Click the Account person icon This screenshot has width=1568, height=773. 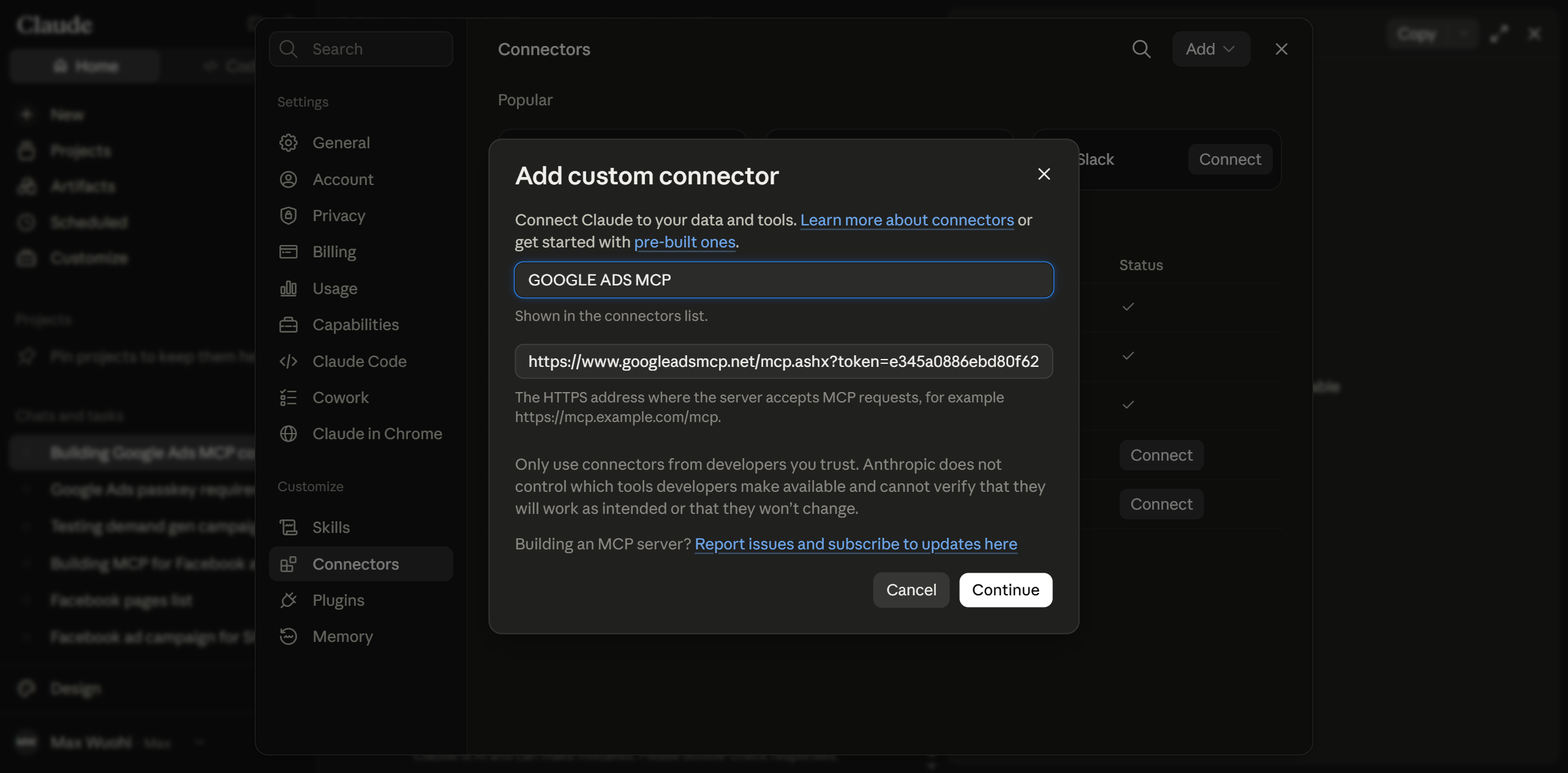pyautogui.click(x=288, y=179)
